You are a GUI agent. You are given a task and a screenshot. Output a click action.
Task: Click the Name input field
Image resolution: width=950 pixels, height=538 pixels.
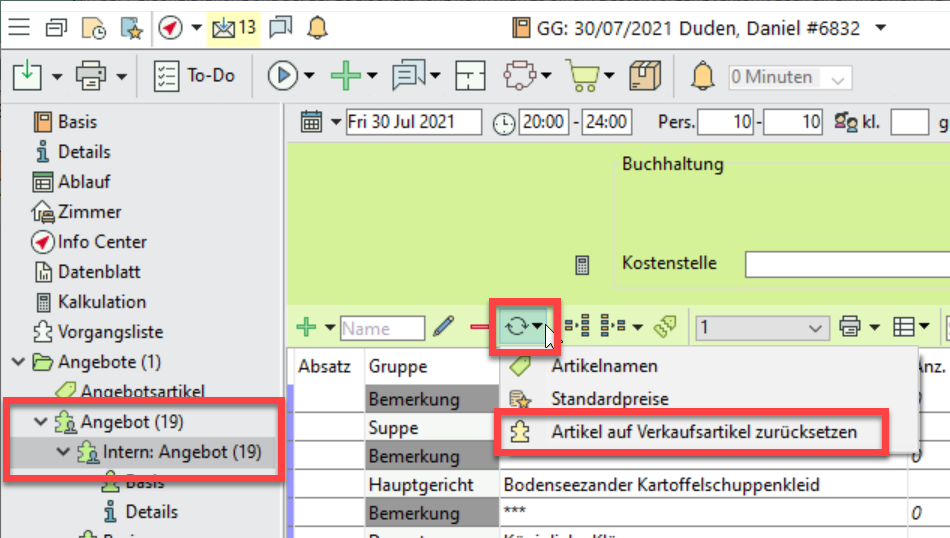[x=382, y=328]
